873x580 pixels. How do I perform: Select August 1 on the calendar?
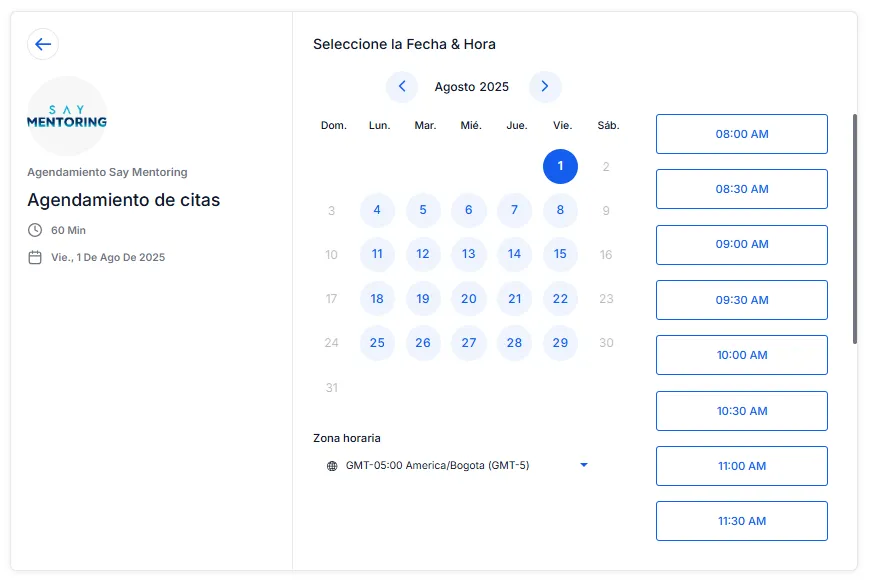pyautogui.click(x=560, y=166)
